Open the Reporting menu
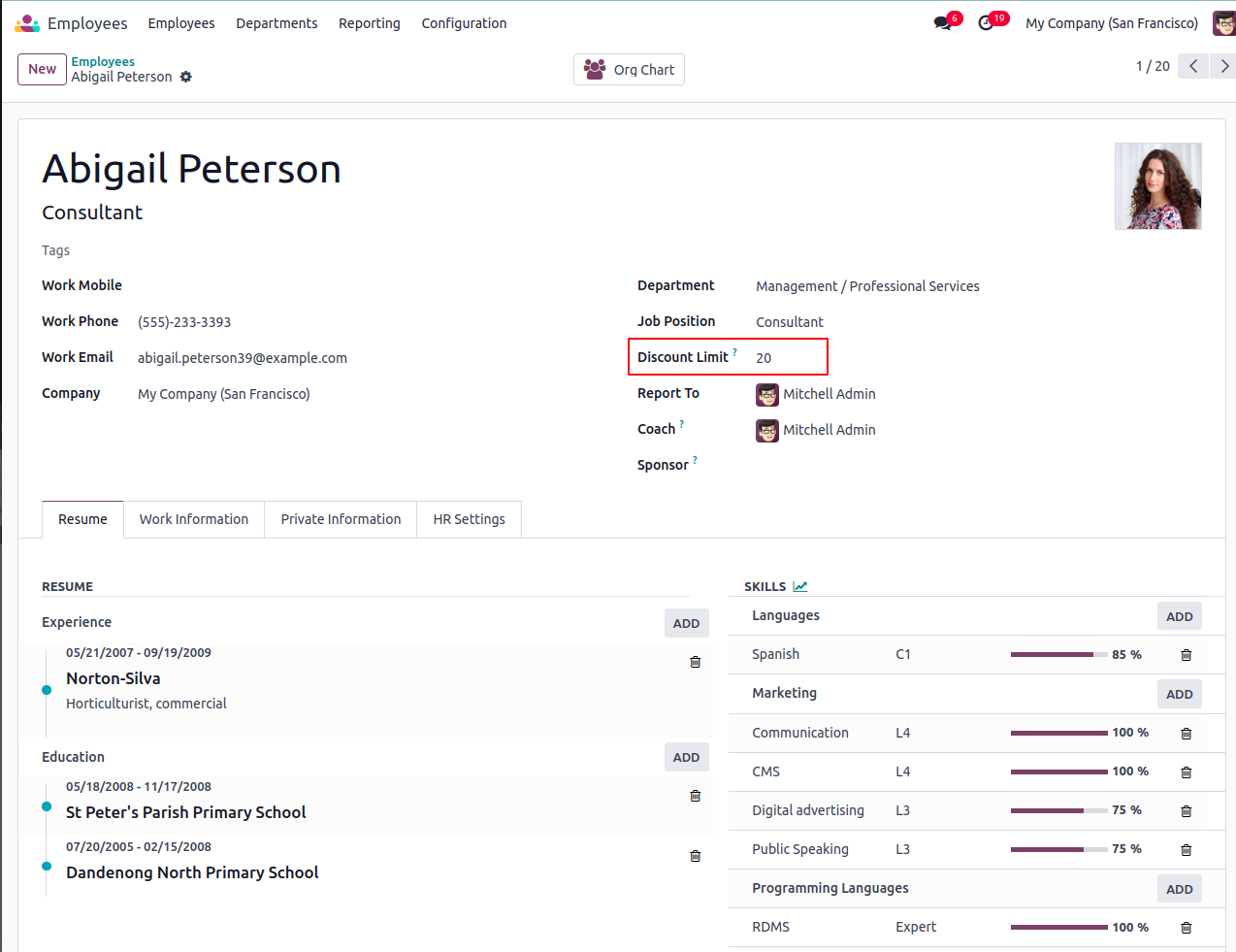The image size is (1236, 952). (x=369, y=23)
